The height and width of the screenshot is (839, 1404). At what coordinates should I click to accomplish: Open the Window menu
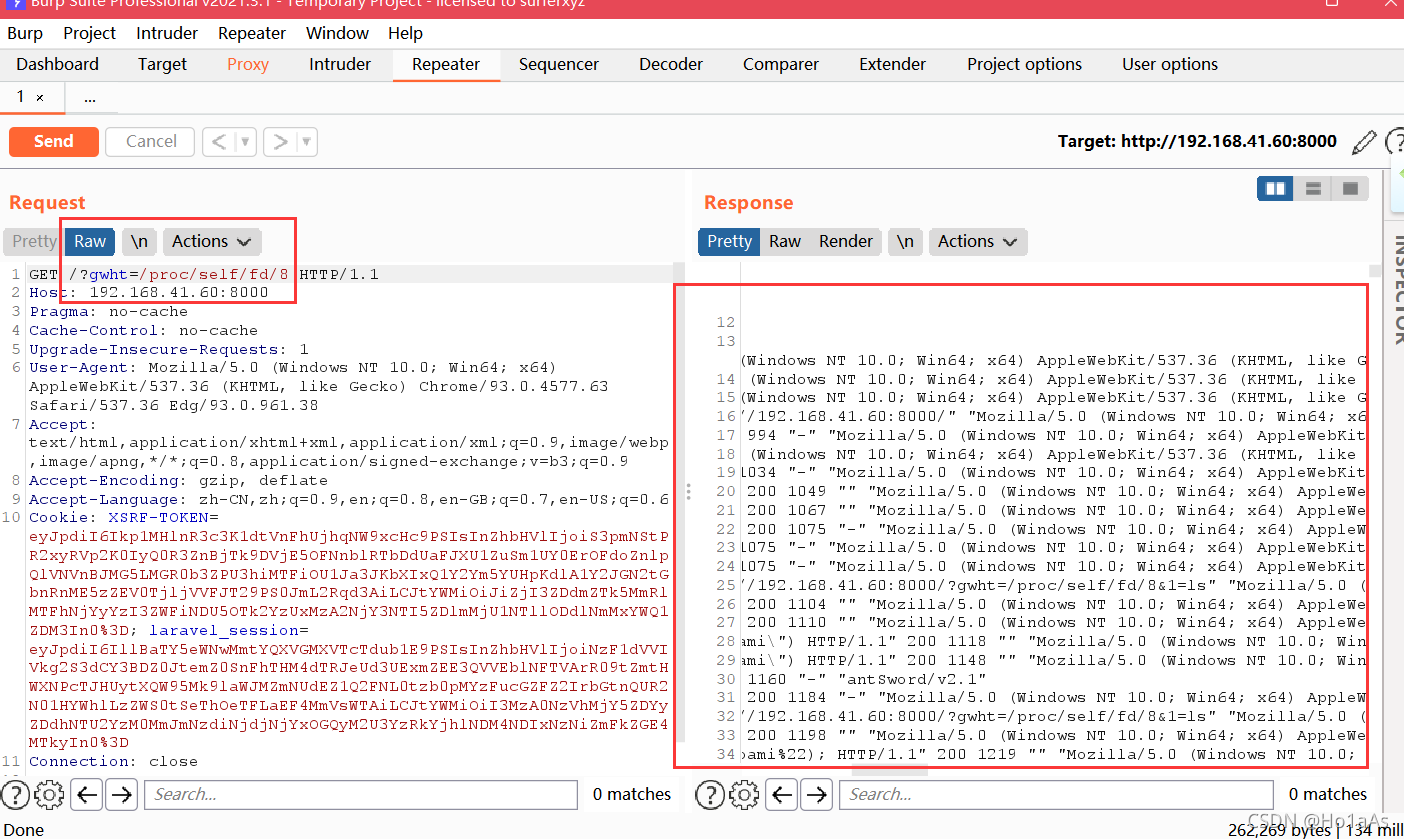[337, 33]
